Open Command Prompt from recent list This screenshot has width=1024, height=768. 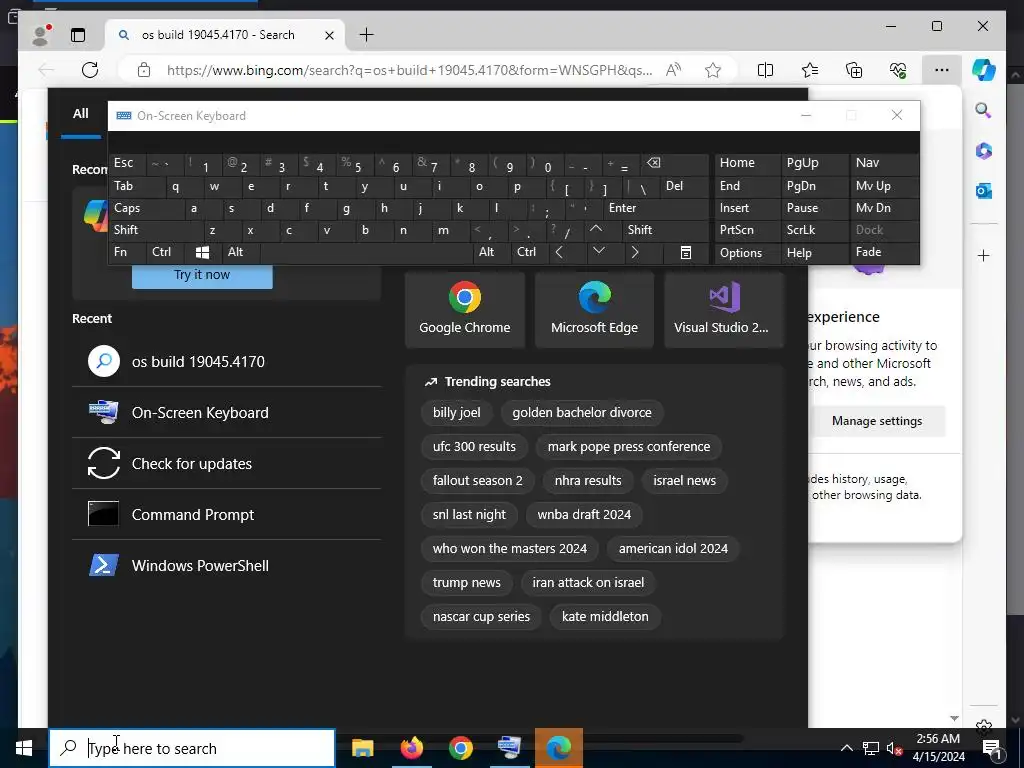(227, 514)
